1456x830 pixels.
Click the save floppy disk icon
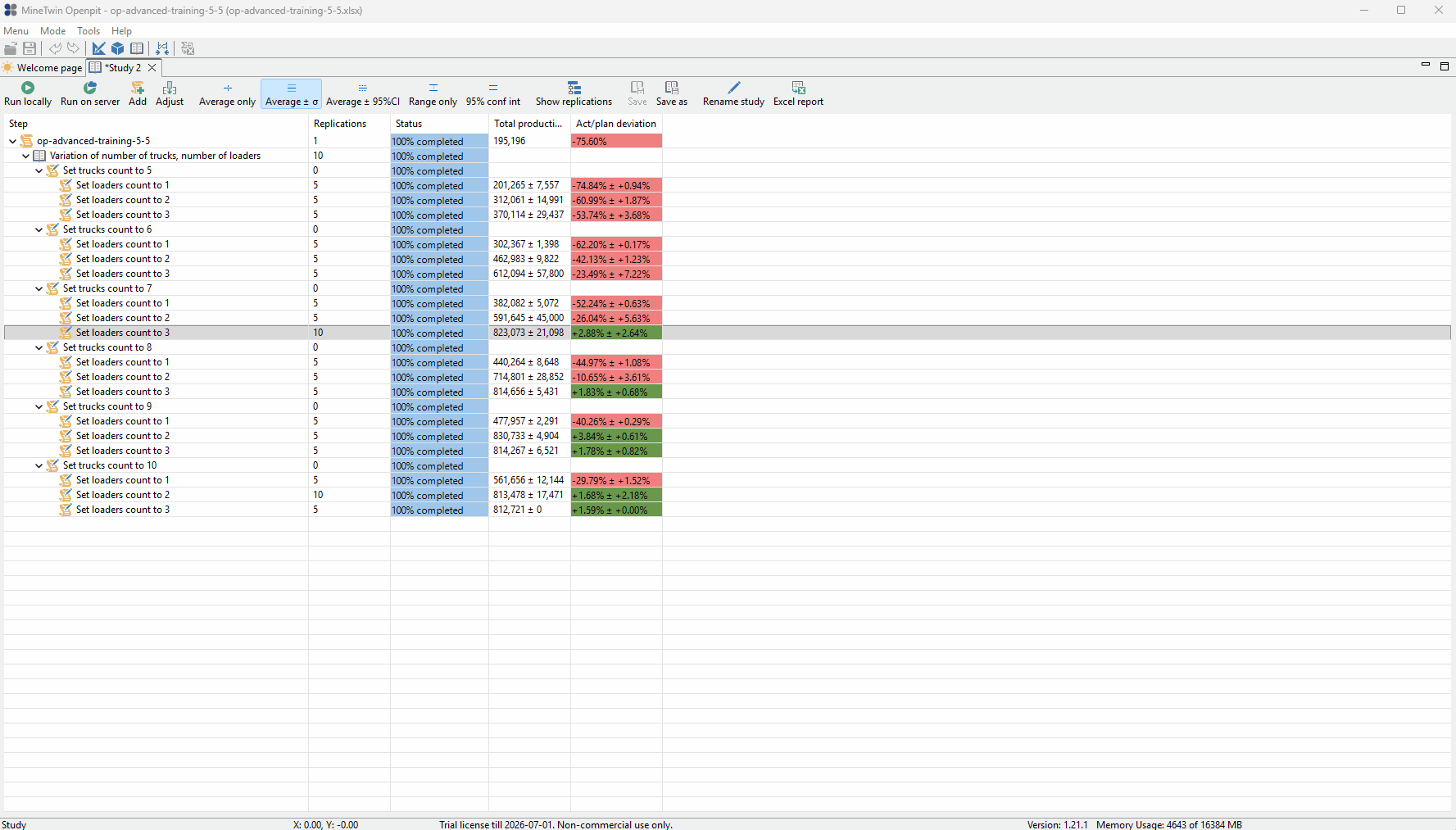click(x=29, y=48)
